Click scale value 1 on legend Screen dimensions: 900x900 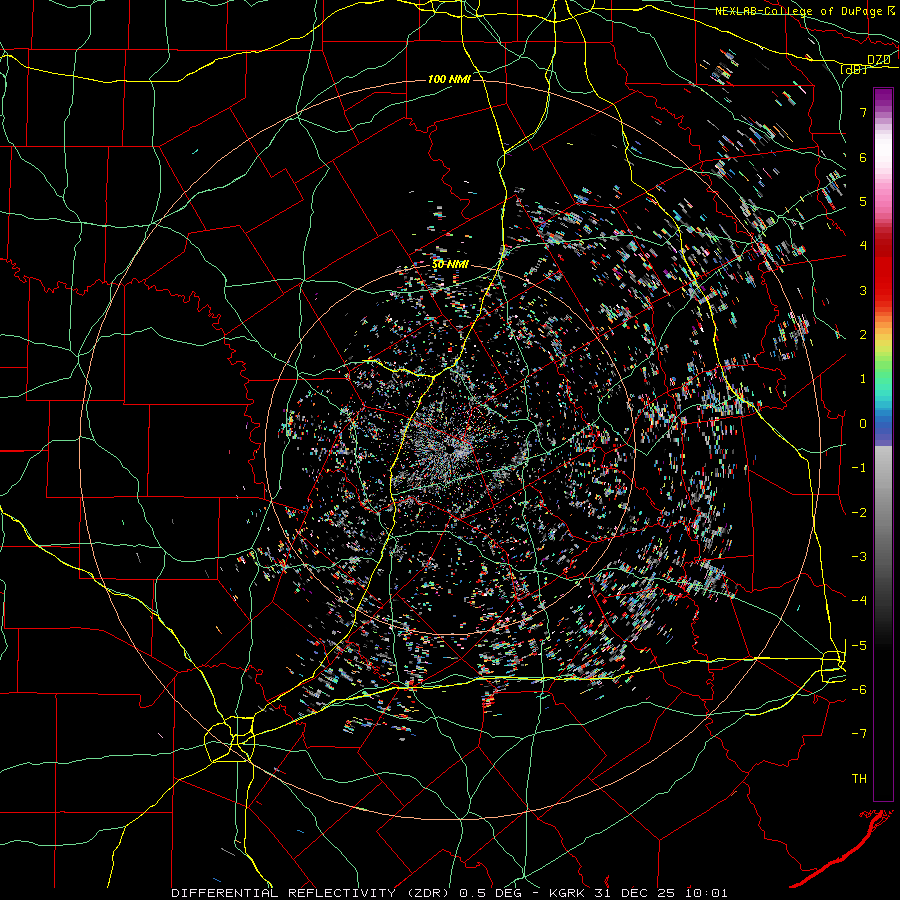pyautogui.click(x=863, y=379)
